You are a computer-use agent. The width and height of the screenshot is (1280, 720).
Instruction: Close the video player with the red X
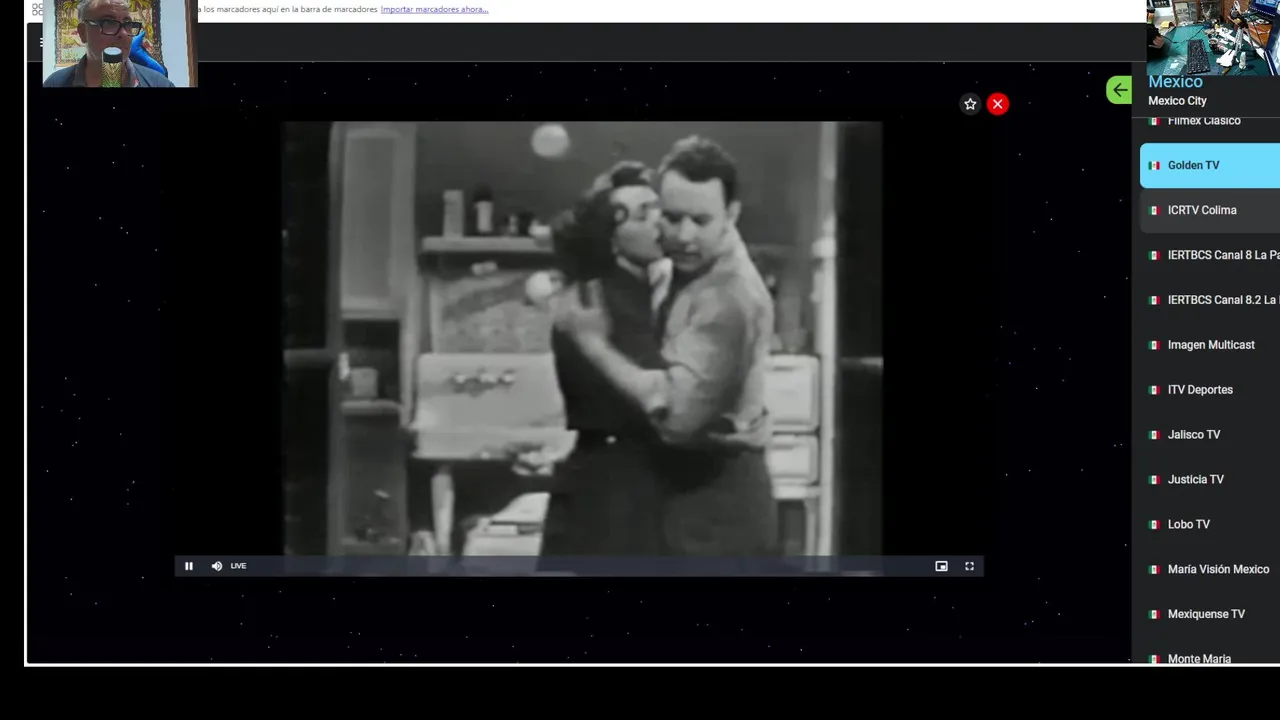pyautogui.click(x=998, y=104)
